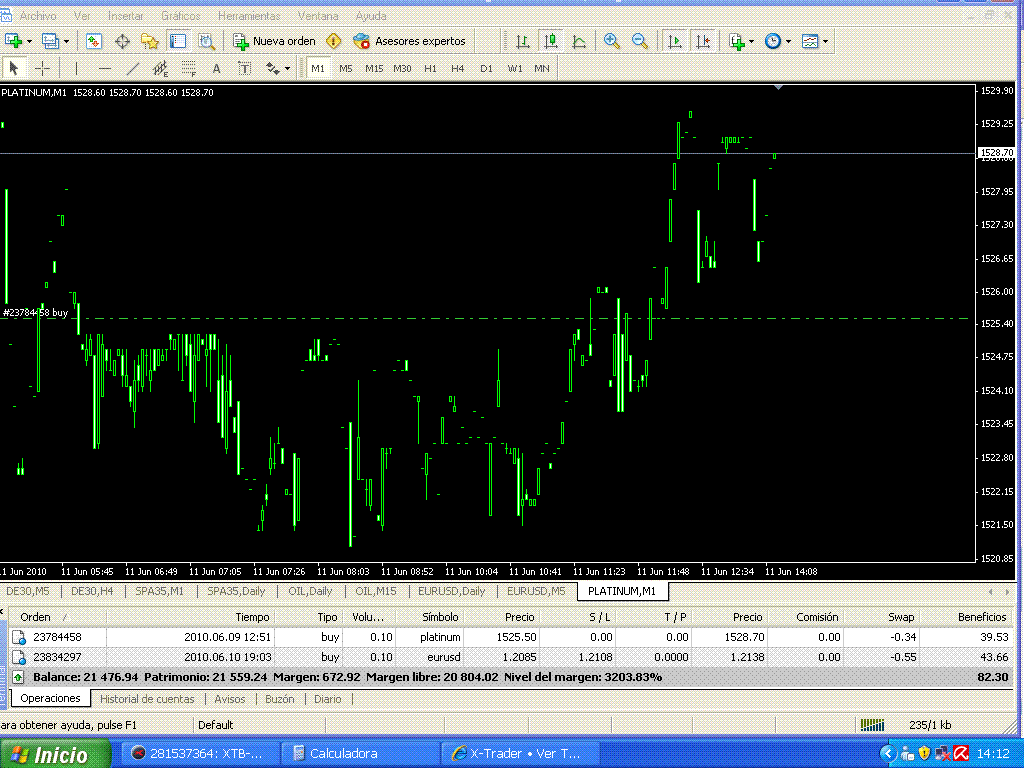Screen dimensions: 1024x768
Task: Click the Zoom Out magnifier icon
Action: click(x=639, y=41)
